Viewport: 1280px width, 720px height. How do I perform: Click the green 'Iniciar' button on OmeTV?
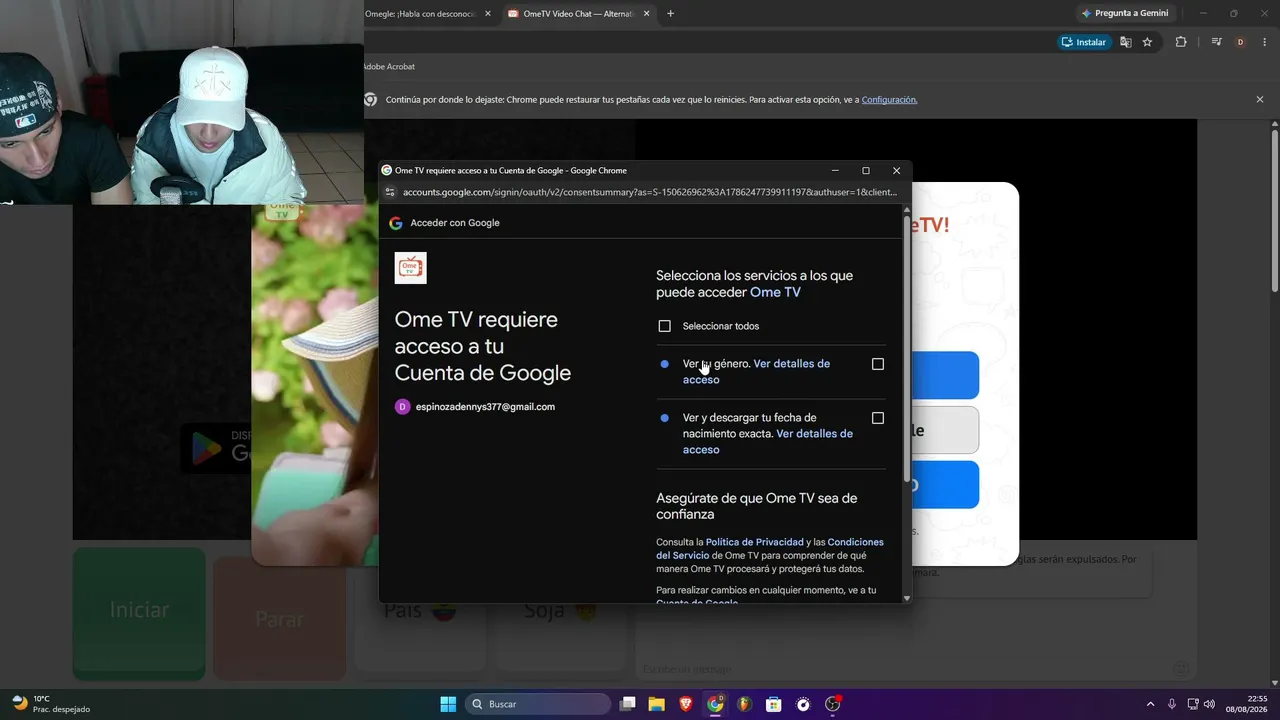pos(139,613)
